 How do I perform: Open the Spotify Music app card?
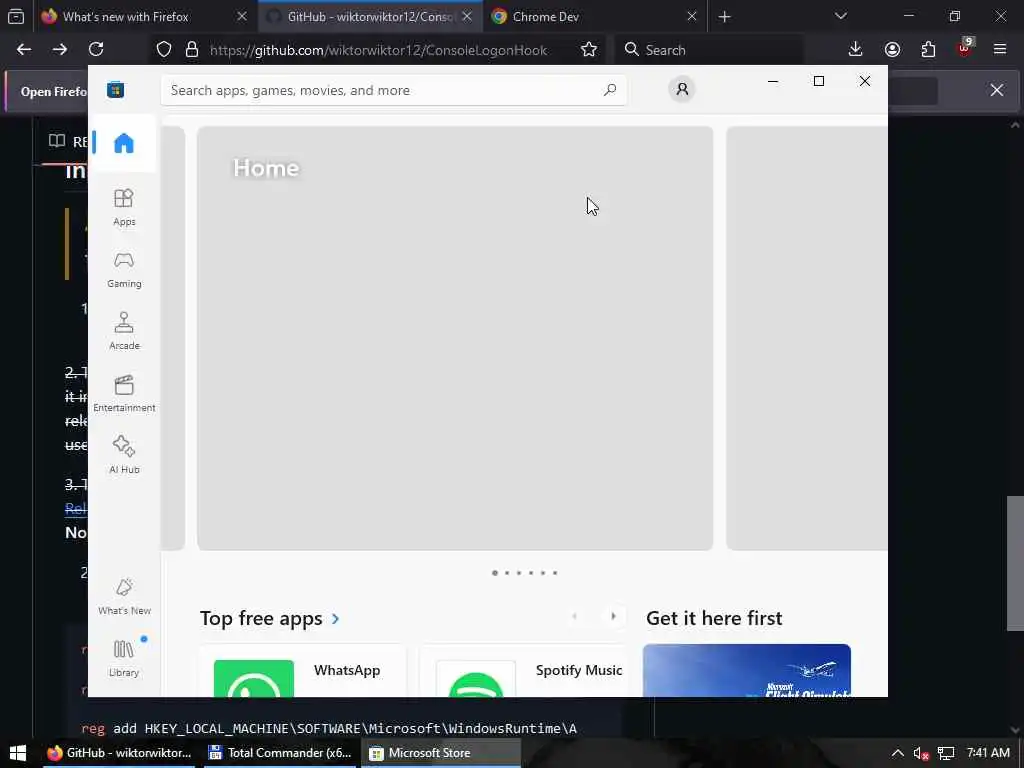[x=524, y=671]
